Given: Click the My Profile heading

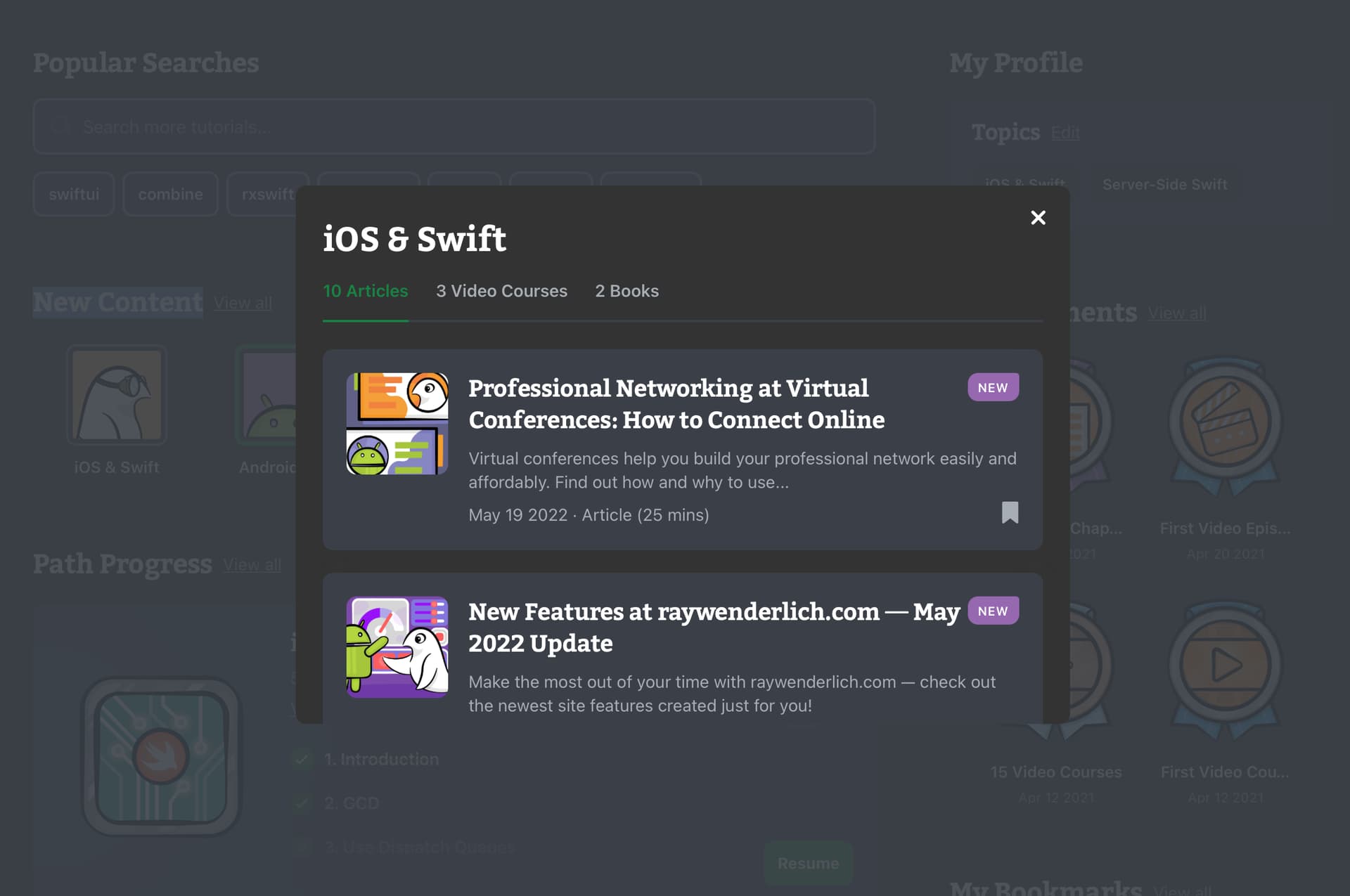Looking at the screenshot, I should 1016,63.
